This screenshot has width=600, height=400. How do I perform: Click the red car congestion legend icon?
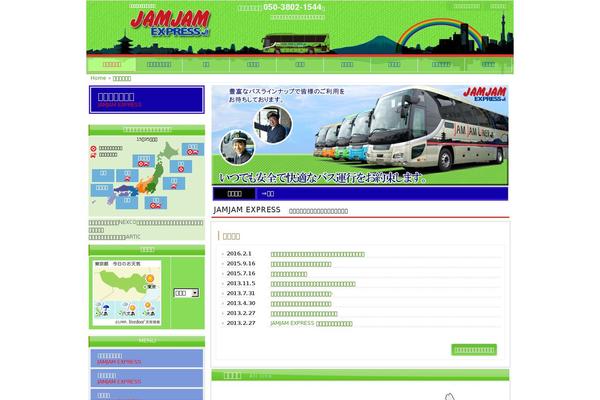93,155
